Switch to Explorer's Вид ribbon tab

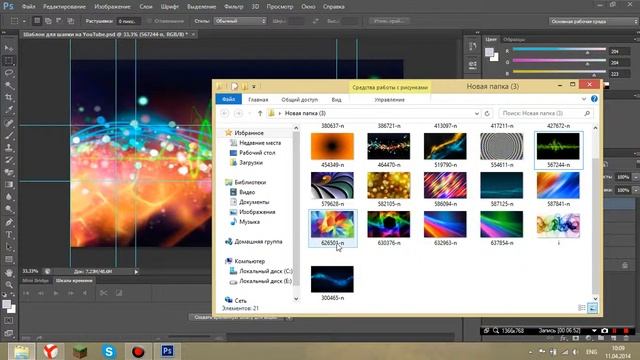pos(336,100)
